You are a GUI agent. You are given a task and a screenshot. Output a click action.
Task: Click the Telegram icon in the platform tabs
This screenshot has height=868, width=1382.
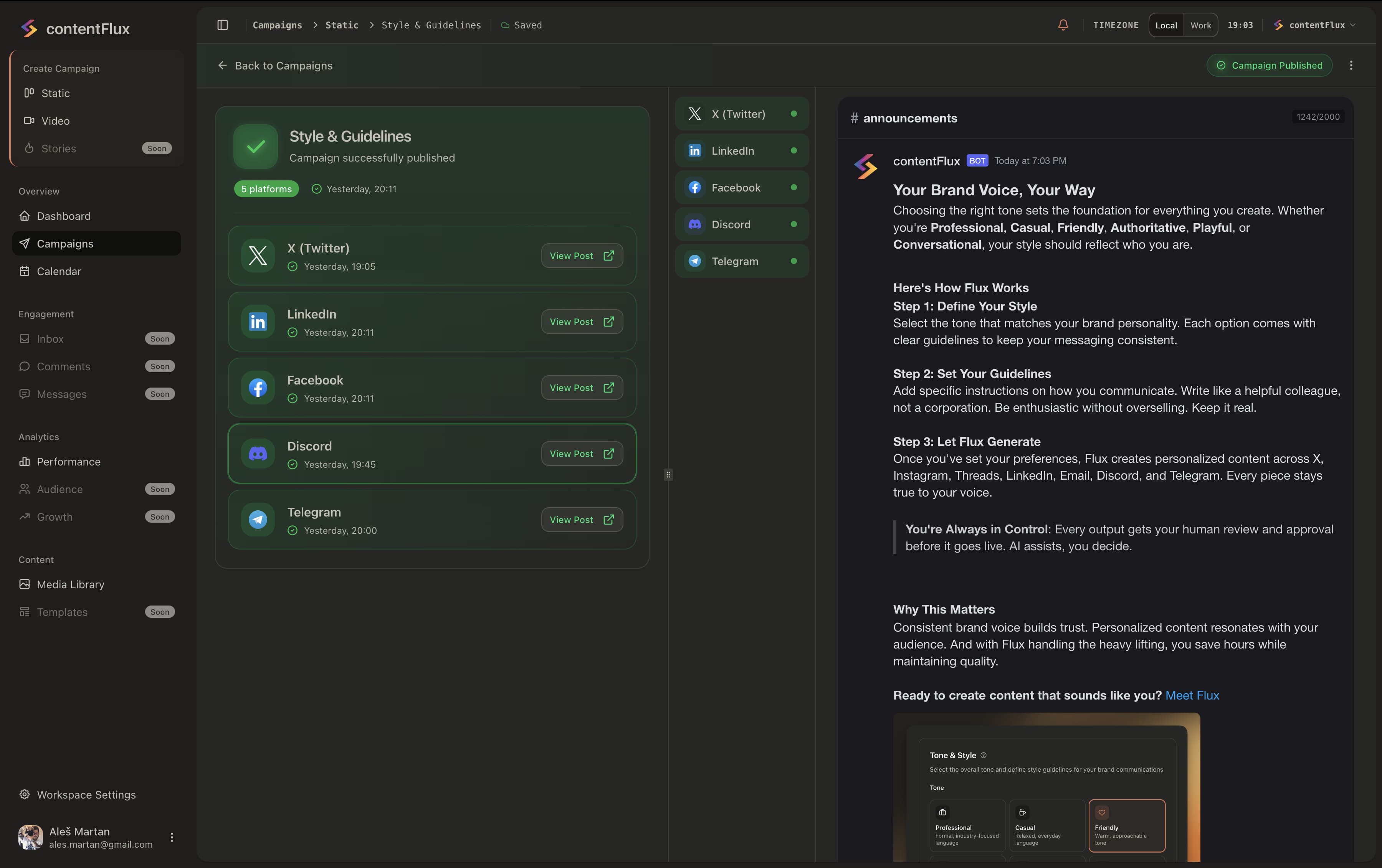click(694, 261)
